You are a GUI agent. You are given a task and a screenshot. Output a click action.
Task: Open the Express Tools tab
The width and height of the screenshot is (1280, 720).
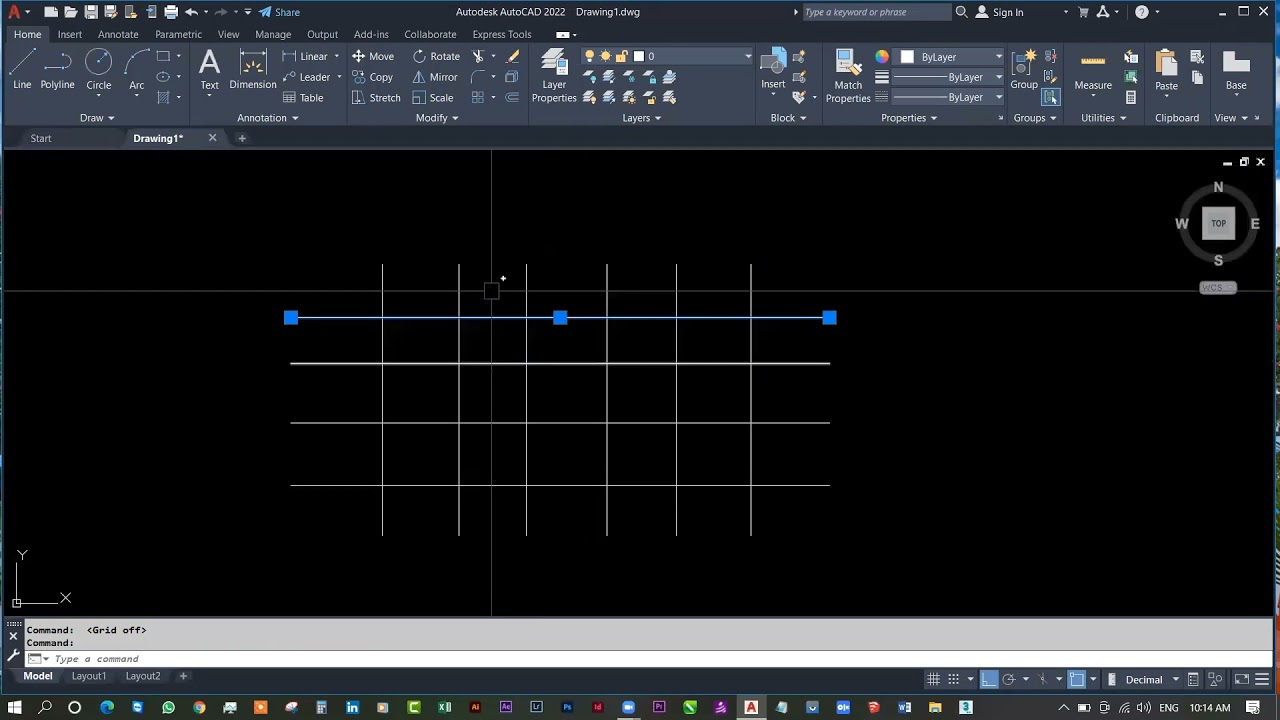click(x=502, y=34)
